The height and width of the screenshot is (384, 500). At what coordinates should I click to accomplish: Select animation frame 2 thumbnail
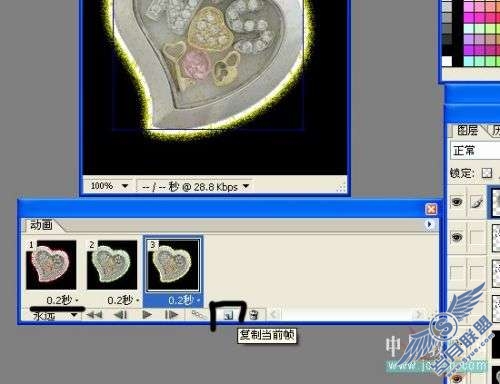(112, 265)
